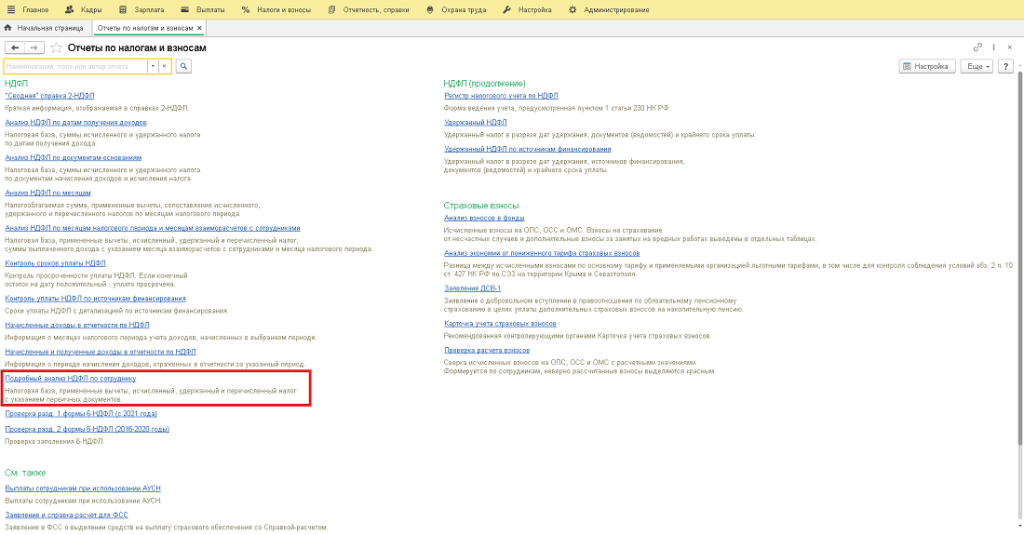The width and height of the screenshot is (1024, 535).
Task: Click the magnifier search button
Action: [184, 66]
